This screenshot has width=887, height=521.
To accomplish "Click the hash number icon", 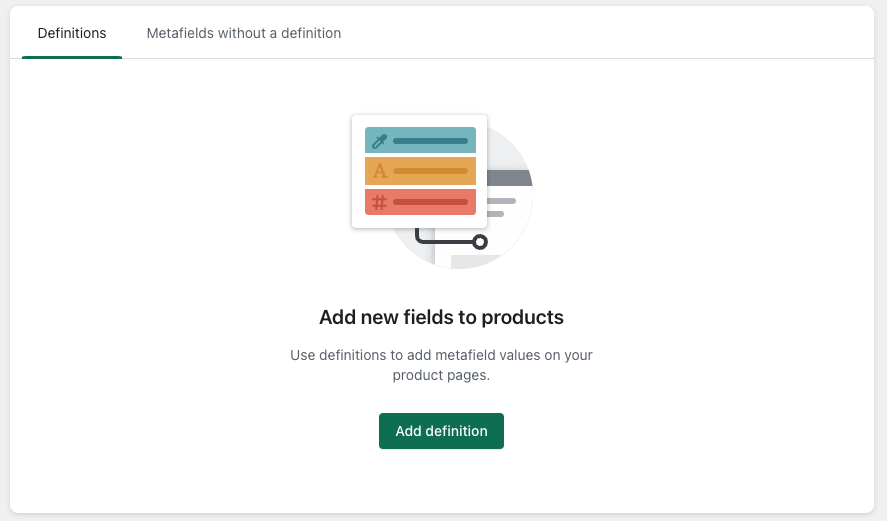I will [x=379, y=202].
